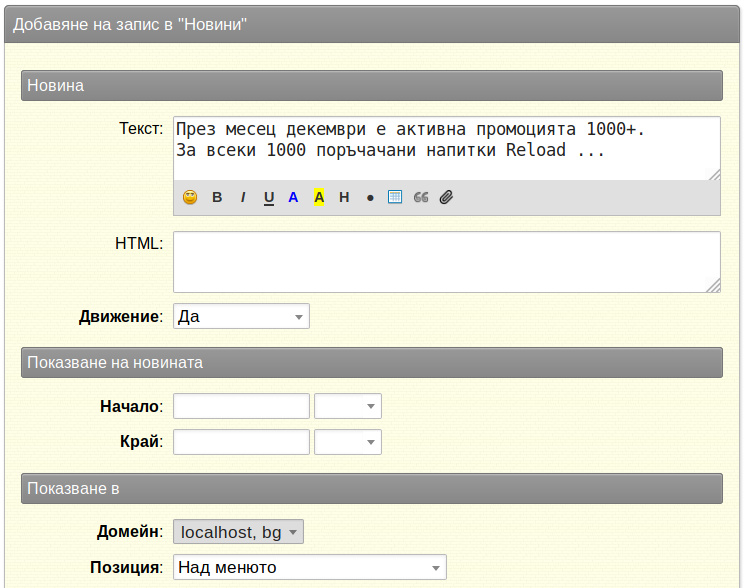
Task: Click into the Текст text area
Action: (447, 148)
